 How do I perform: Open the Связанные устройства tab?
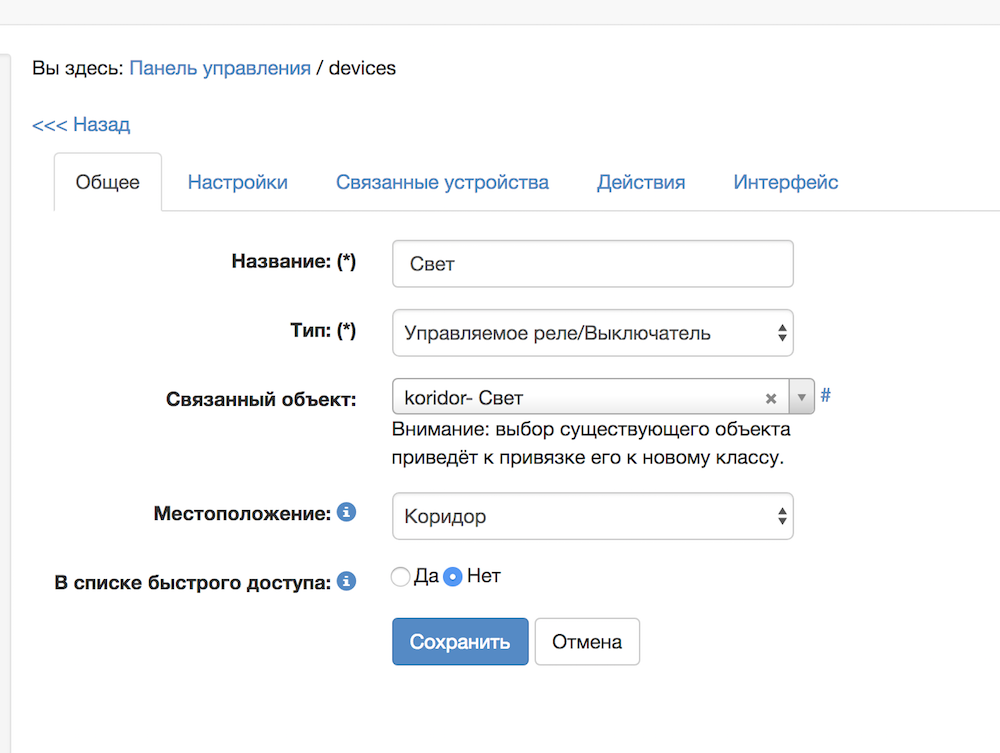point(443,182)
